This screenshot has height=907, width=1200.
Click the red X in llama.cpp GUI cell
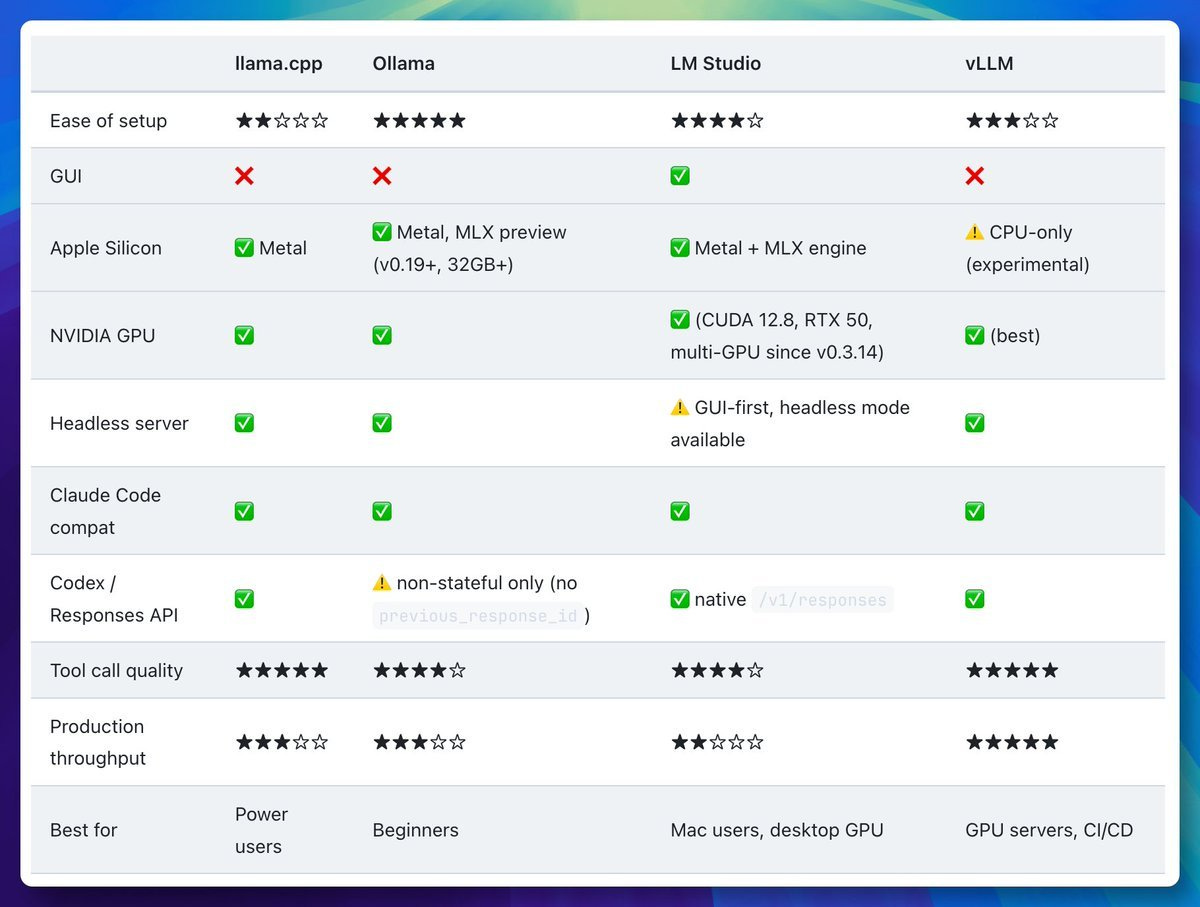(x=244, y=176)
